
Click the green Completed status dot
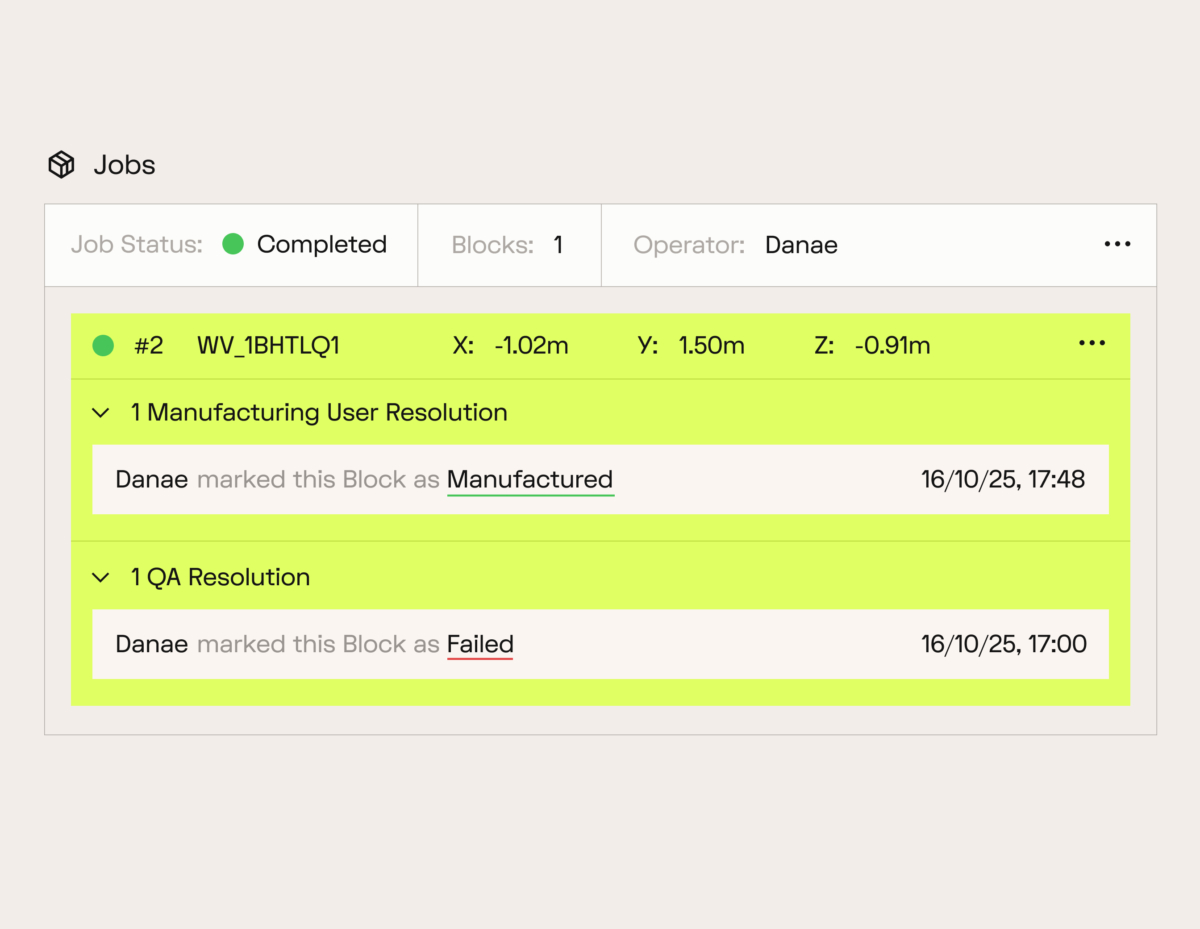[233, 245]
